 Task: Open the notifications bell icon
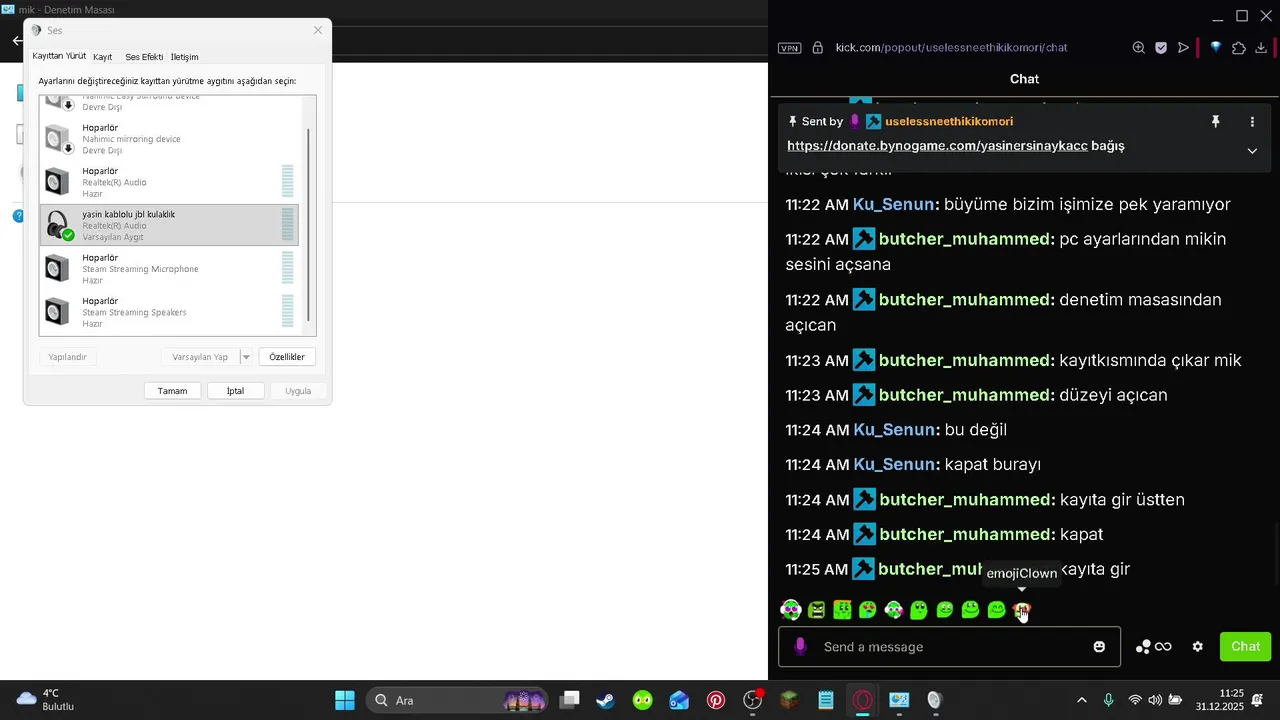click(x=1258, y=700)
